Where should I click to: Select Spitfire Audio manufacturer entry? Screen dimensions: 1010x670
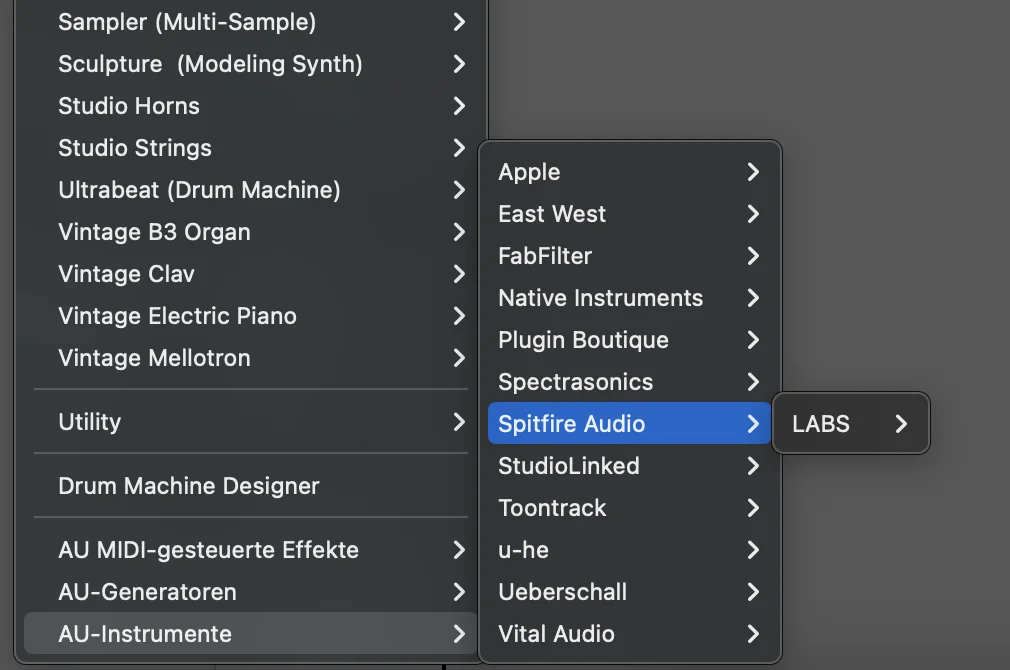(629, 423)
